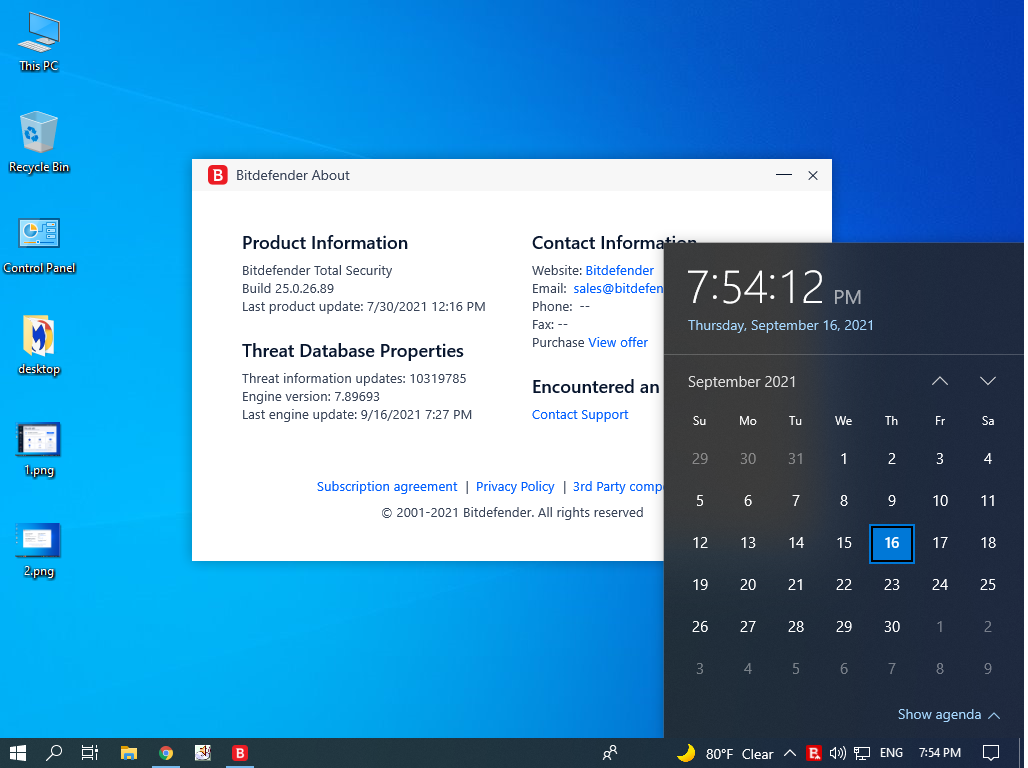The height and width of the screenshot is (768, 1028).
Task: Click the sales@bitdefender email link
Action: tap(618, 289)
